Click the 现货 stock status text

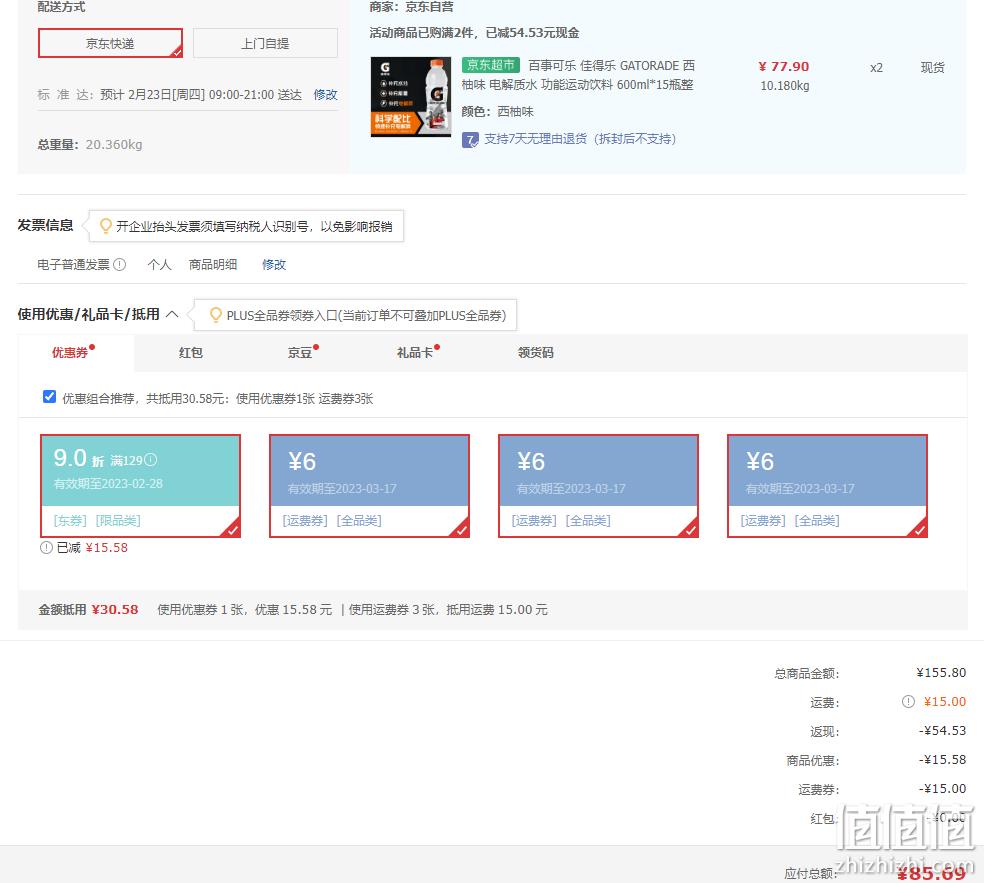(933, 68)
